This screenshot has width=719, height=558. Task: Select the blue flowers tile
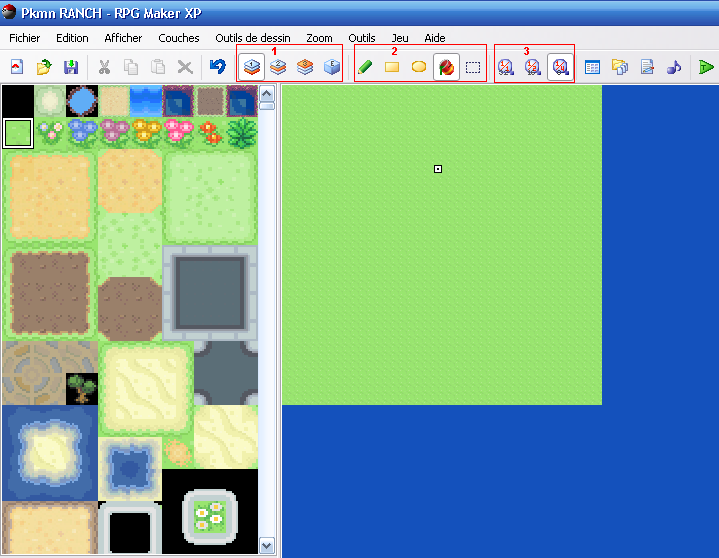82,133
